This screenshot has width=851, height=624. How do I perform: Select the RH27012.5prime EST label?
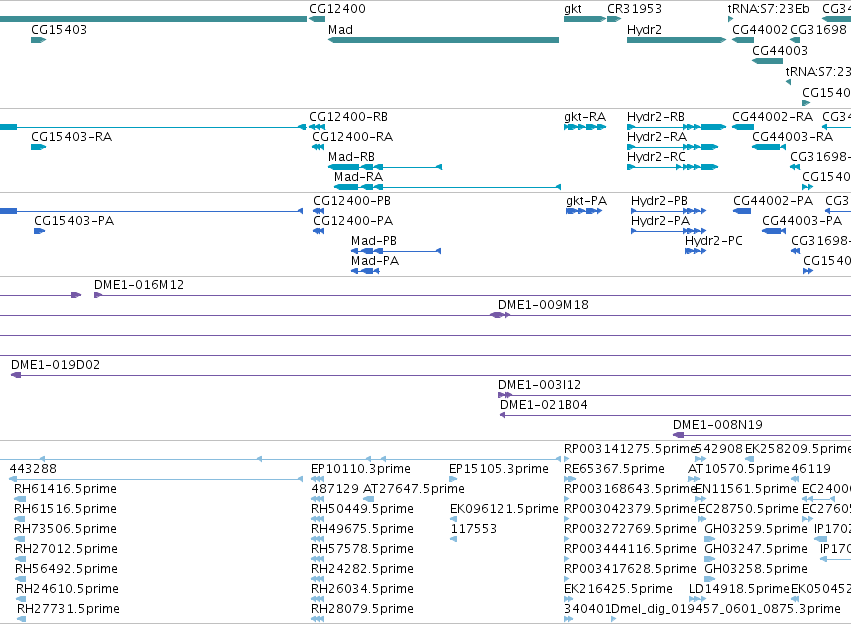click(66, 549)
